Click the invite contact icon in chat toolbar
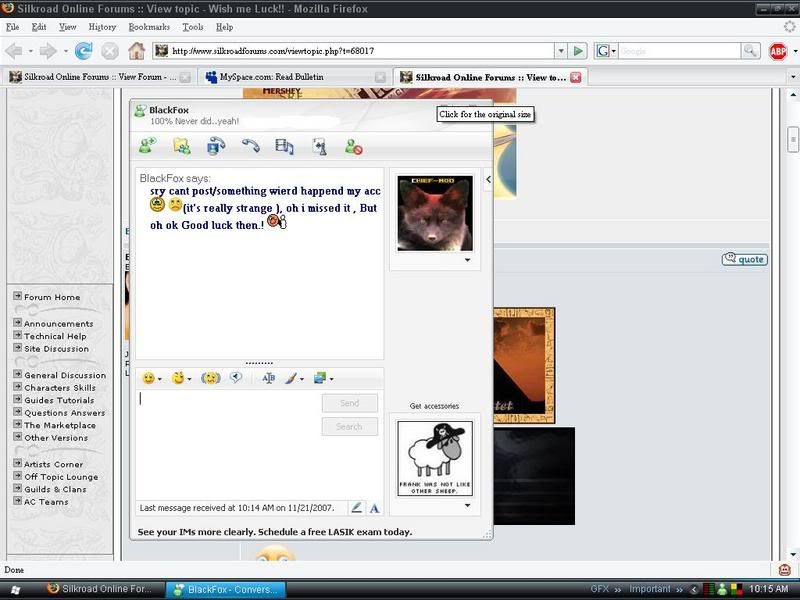Viewport: 800px width, 600px height. [148, 146]
